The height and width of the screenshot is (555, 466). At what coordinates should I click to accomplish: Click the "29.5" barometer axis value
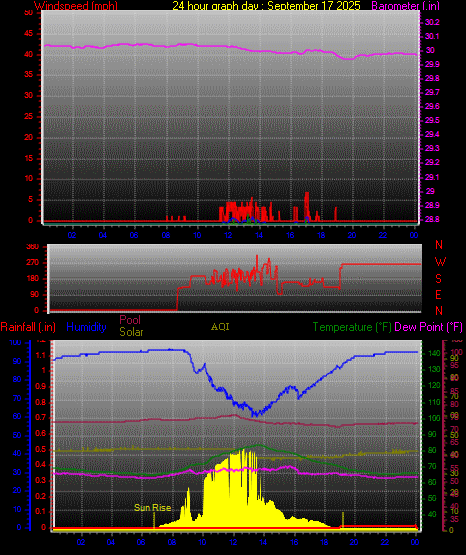(x=432, y=120)
